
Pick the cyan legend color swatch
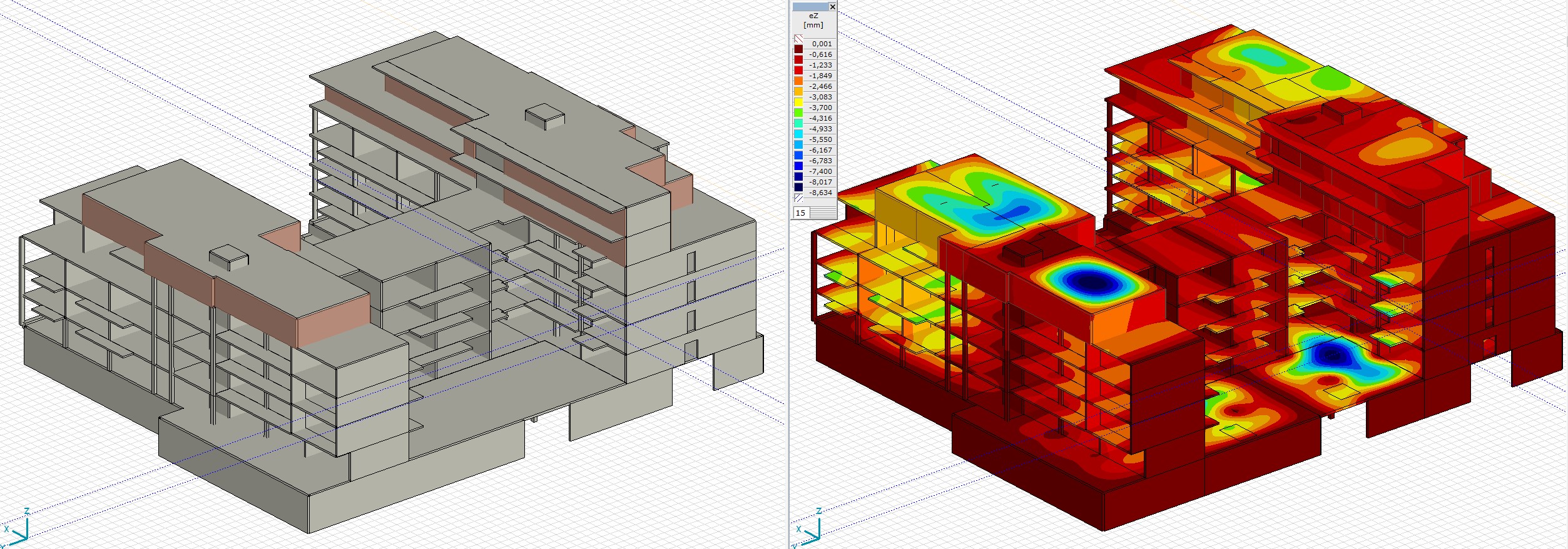click(798, 134)
